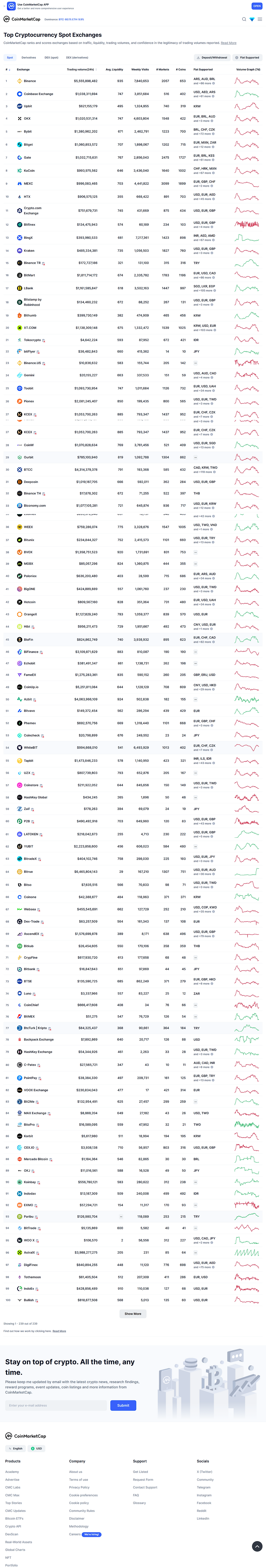Click the Poloniex exchange logo
266x1568 pixels.
20,576
